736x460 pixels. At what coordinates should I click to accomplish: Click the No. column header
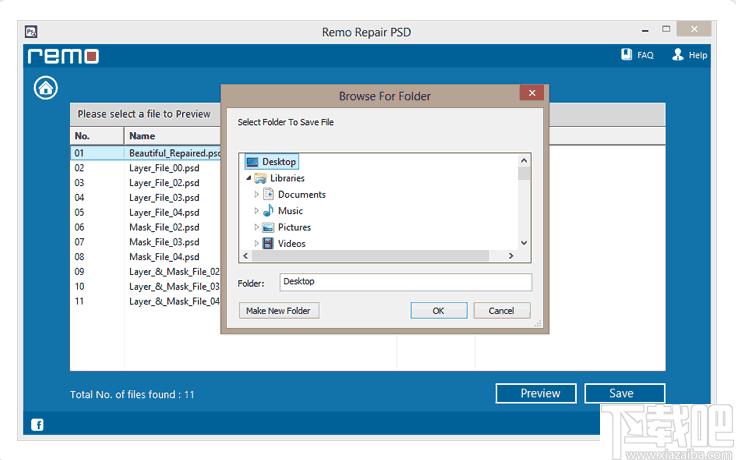(x=97, y=136)
